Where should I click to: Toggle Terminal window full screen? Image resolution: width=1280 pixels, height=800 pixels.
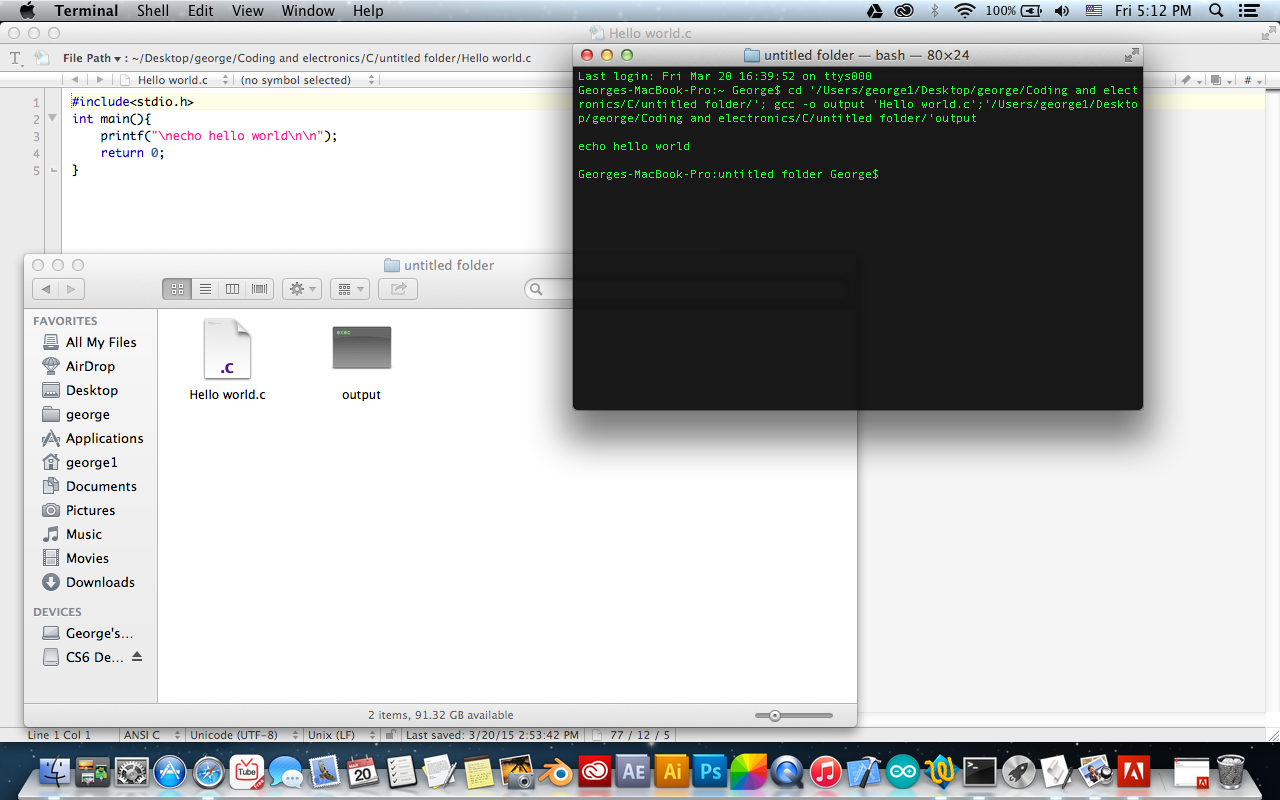point(1131,55)
